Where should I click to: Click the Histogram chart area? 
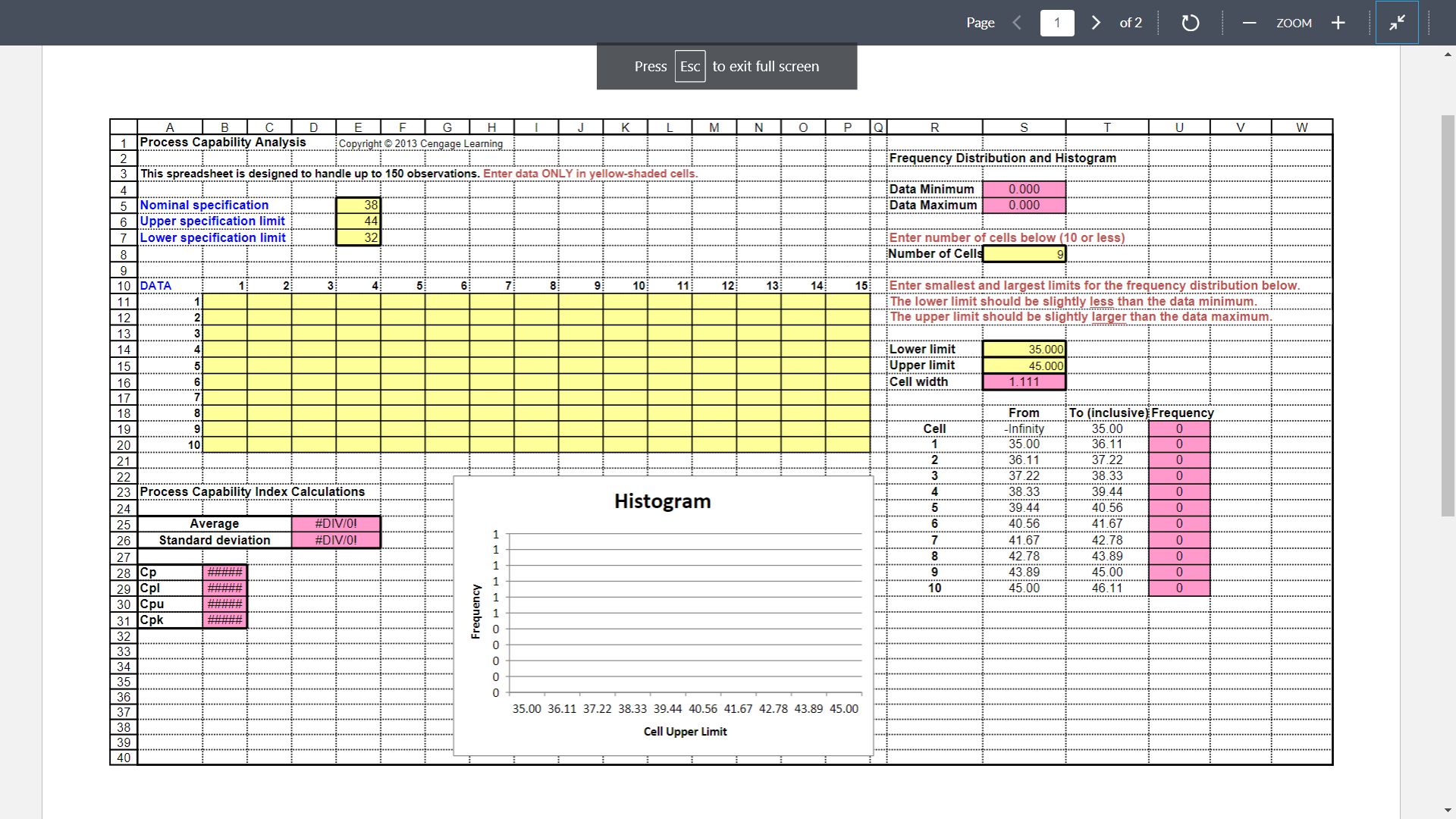coord(663,614)
